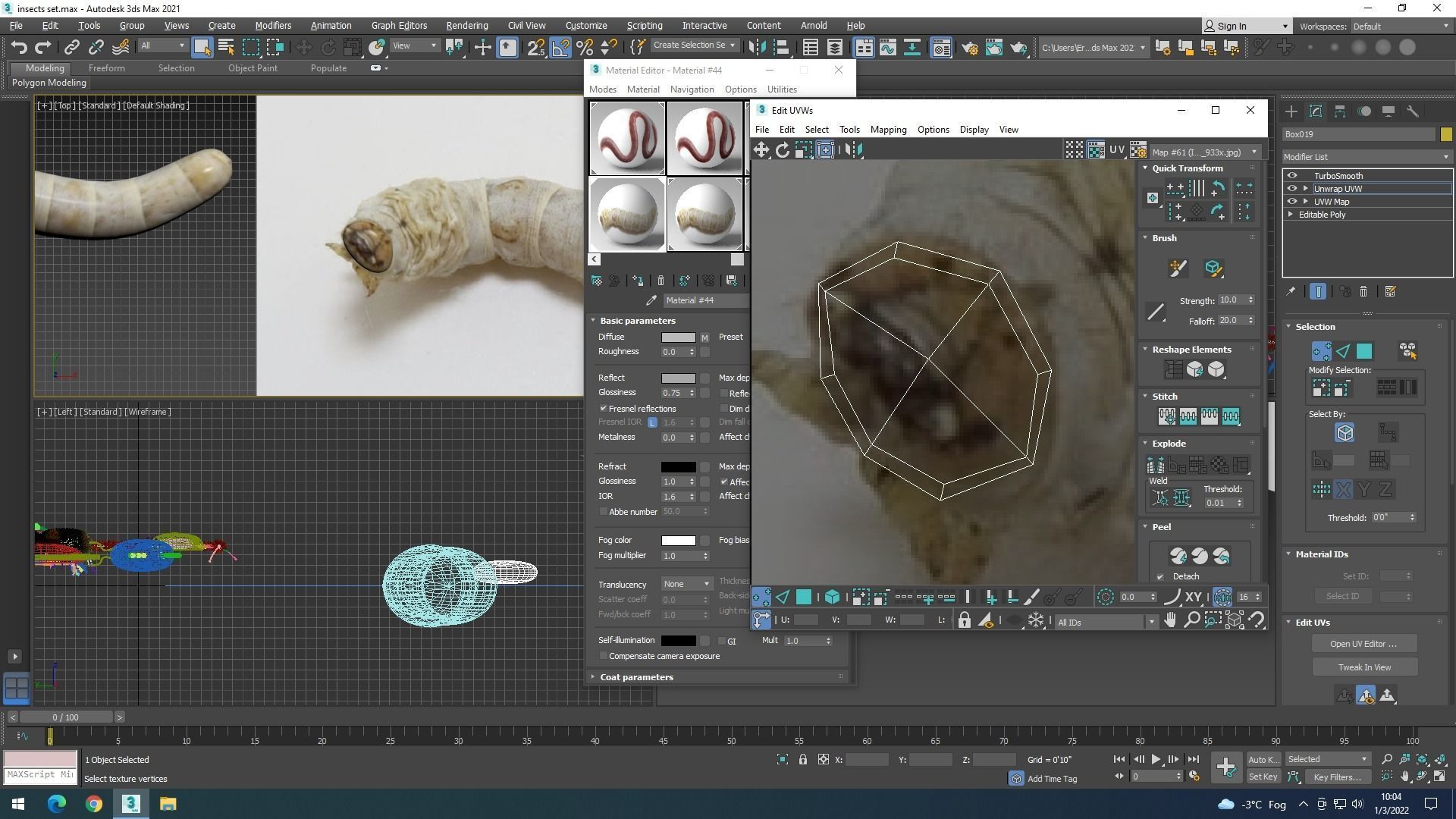The height and width of the screenshot is (819, 1456).
Task: Toggle TurboSmooth modifier visibility eye
Action: click(1292, 176)
